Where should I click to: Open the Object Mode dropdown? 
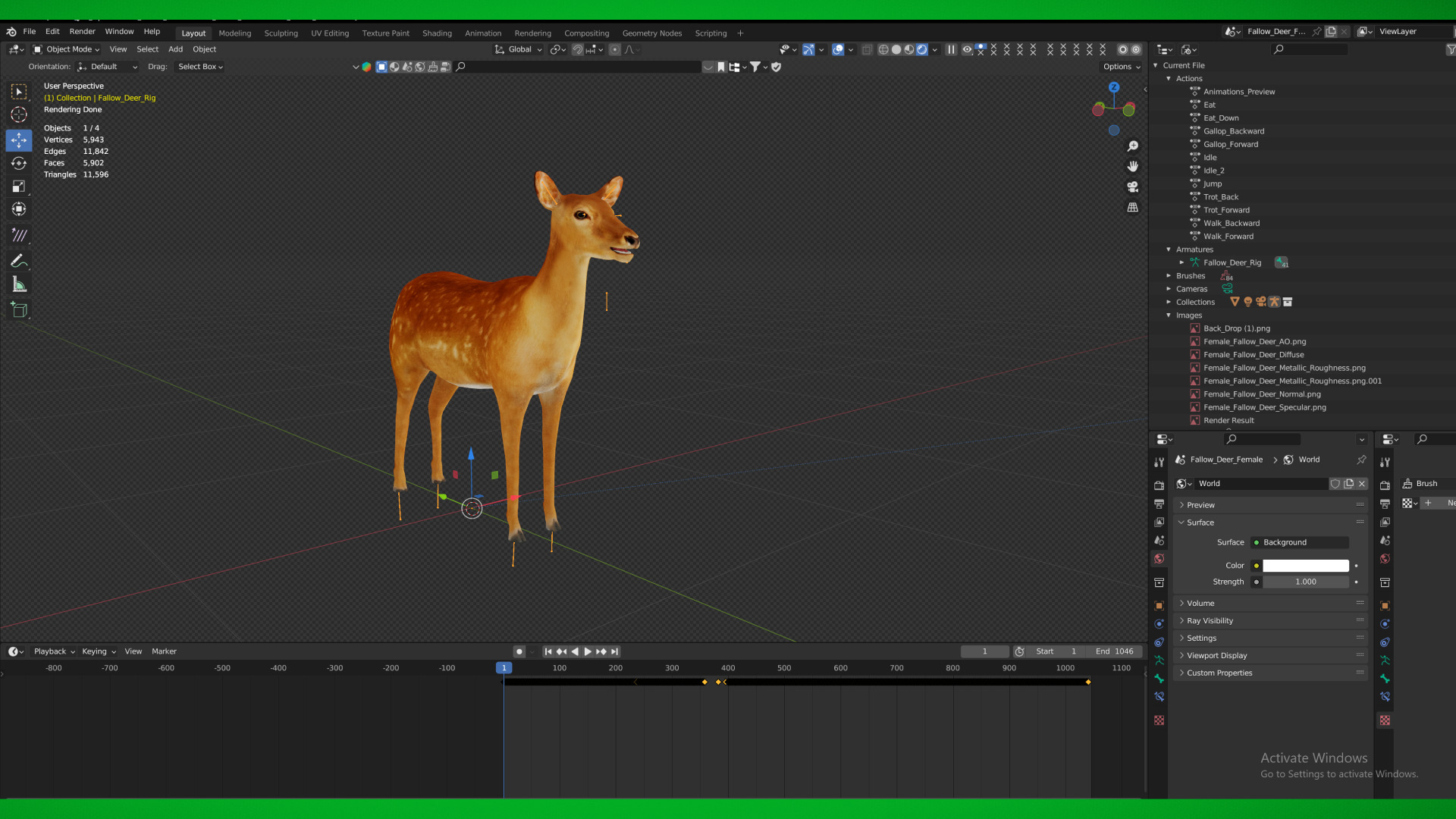click(x=67, y=49)
